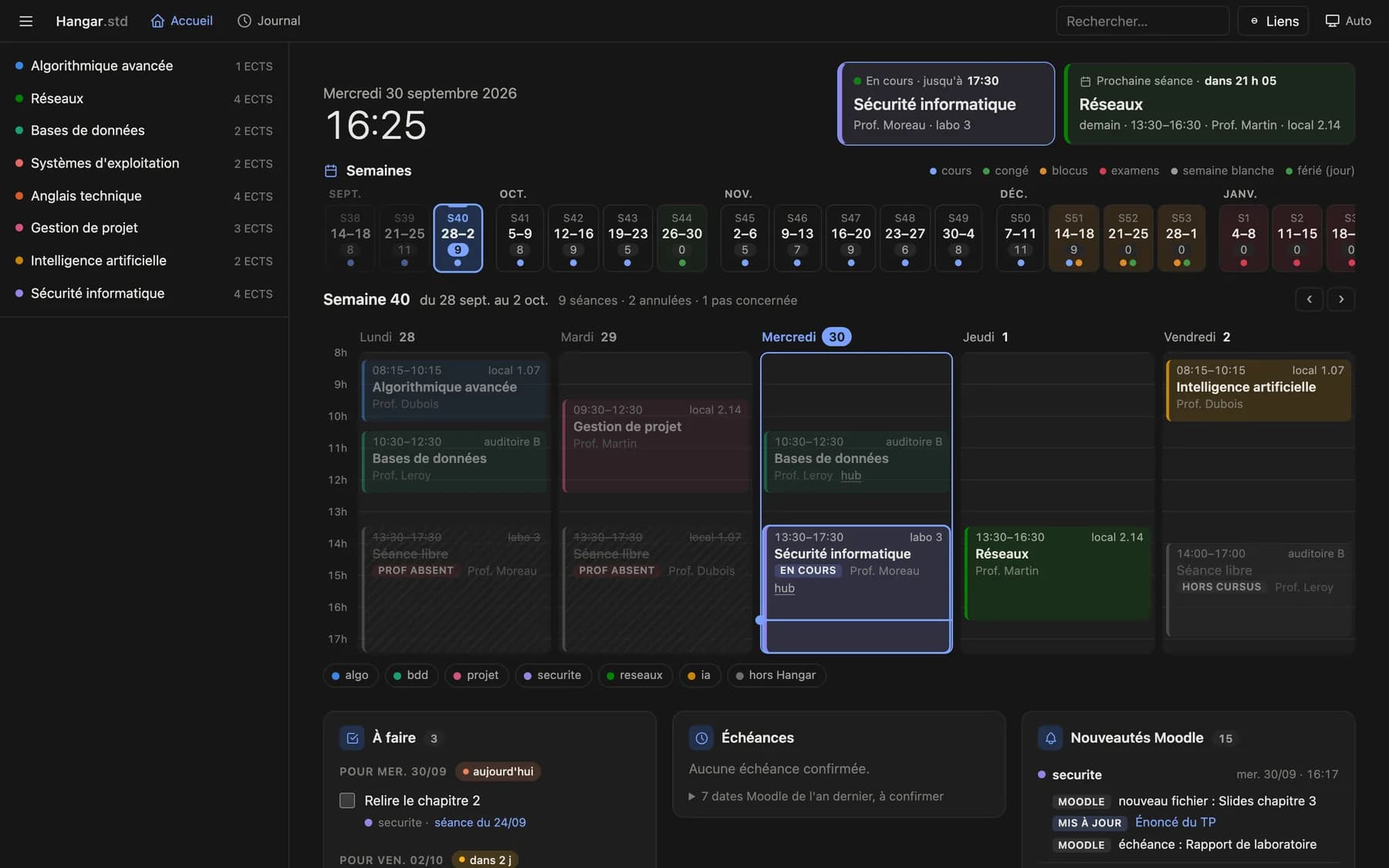
Task: Click the Rechercher search field
Action: (x=1142, y=21)
